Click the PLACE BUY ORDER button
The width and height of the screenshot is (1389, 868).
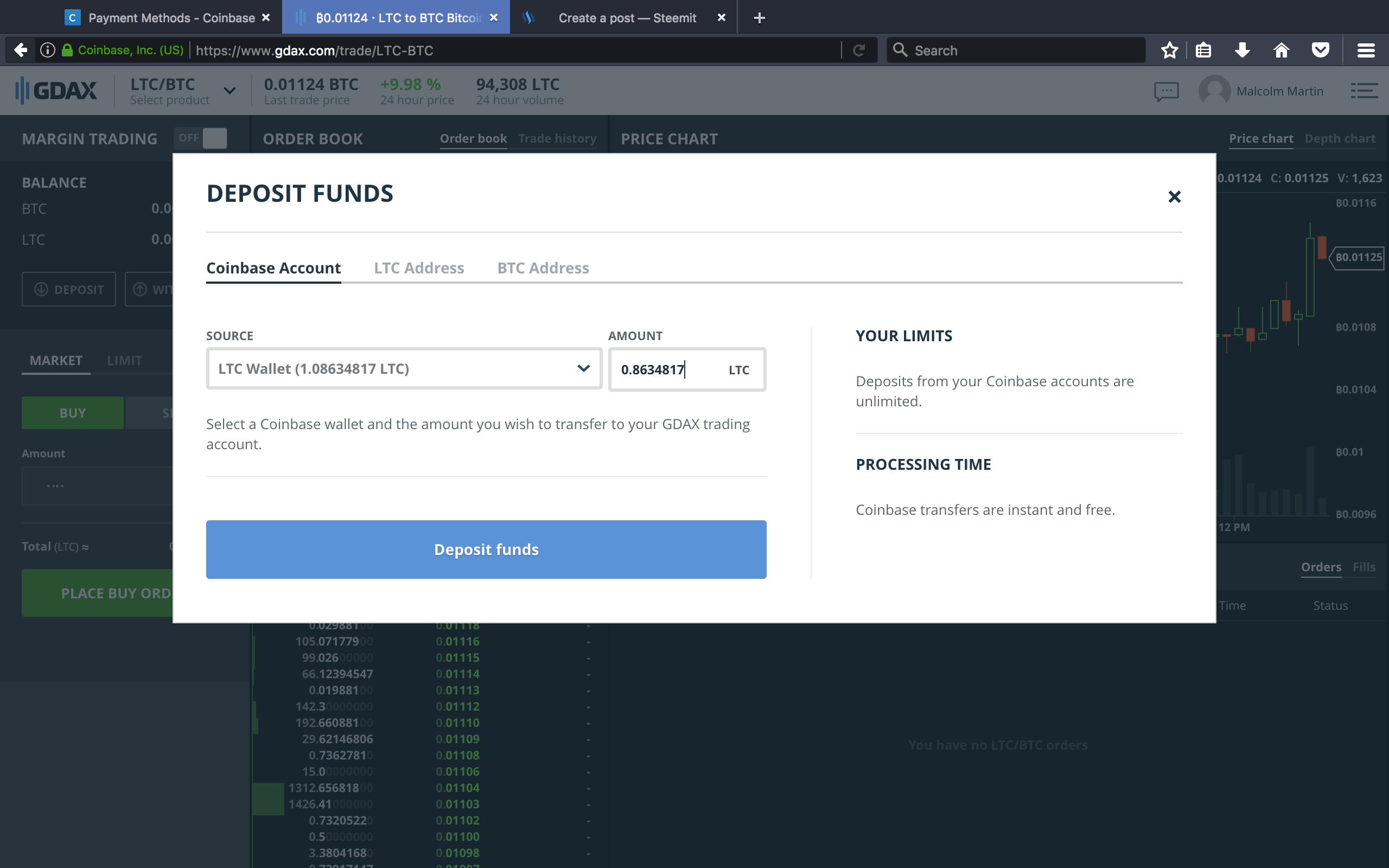98,593
